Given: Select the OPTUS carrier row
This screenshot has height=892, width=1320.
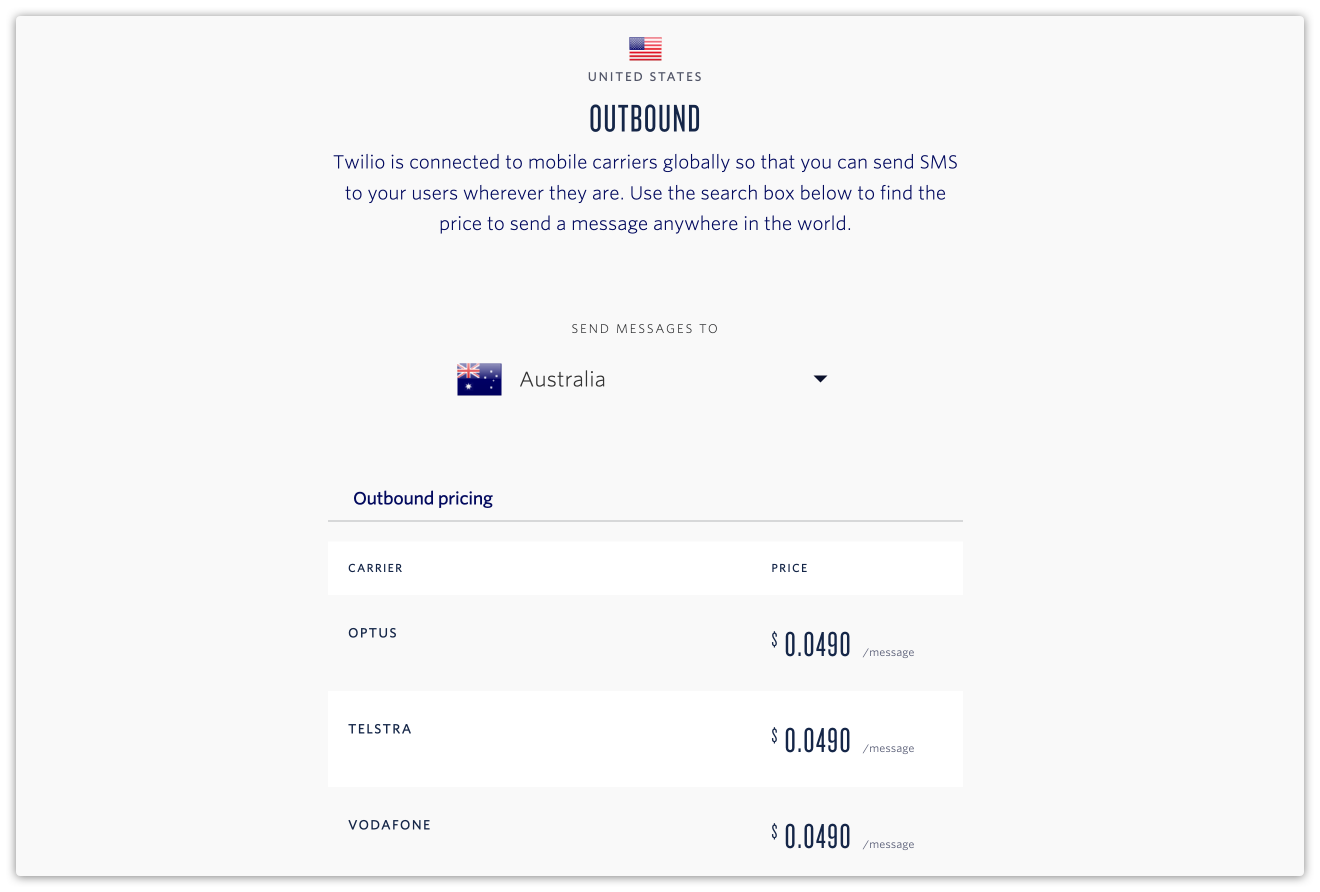Looking at the screenshot, I should (x=645, y=643).
